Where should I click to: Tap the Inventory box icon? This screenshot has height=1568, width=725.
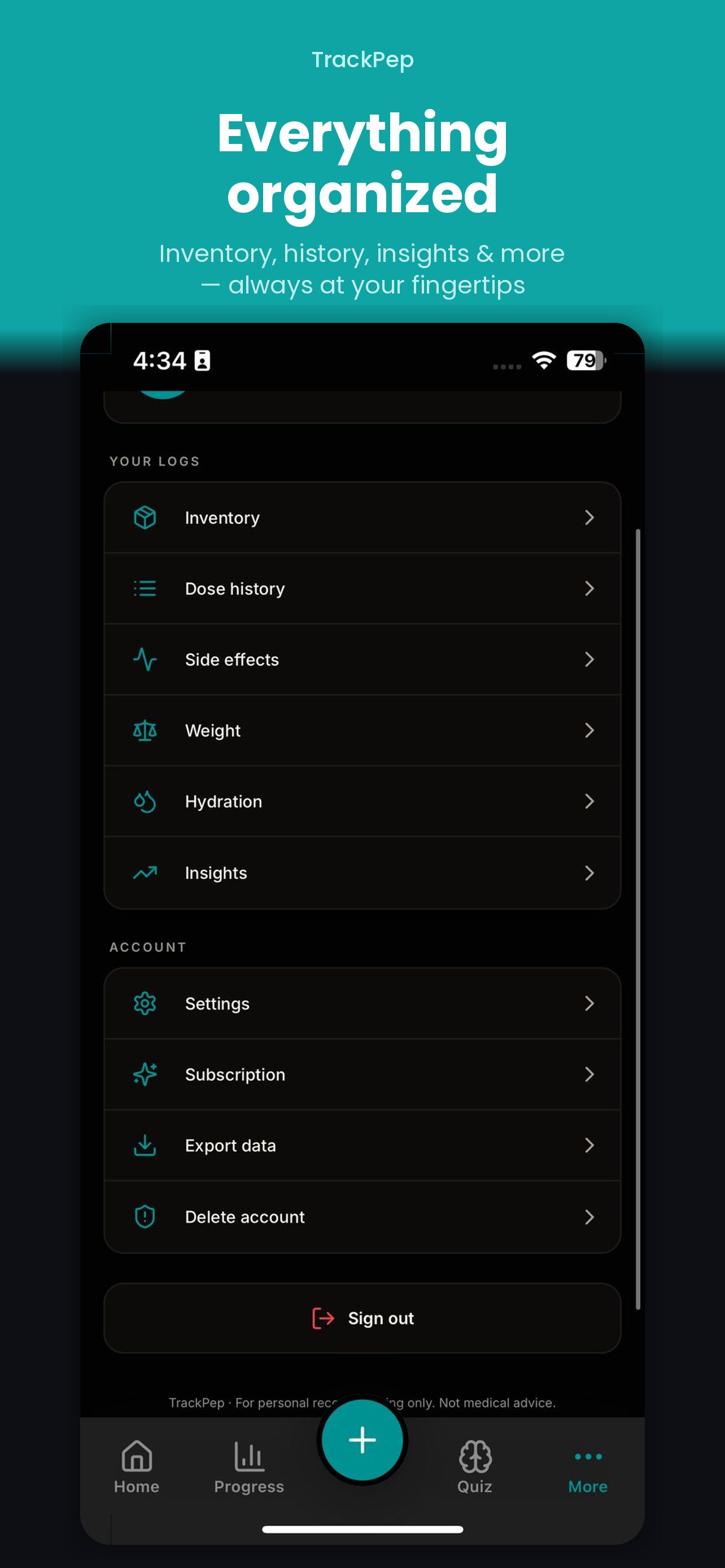click(145, 518)
